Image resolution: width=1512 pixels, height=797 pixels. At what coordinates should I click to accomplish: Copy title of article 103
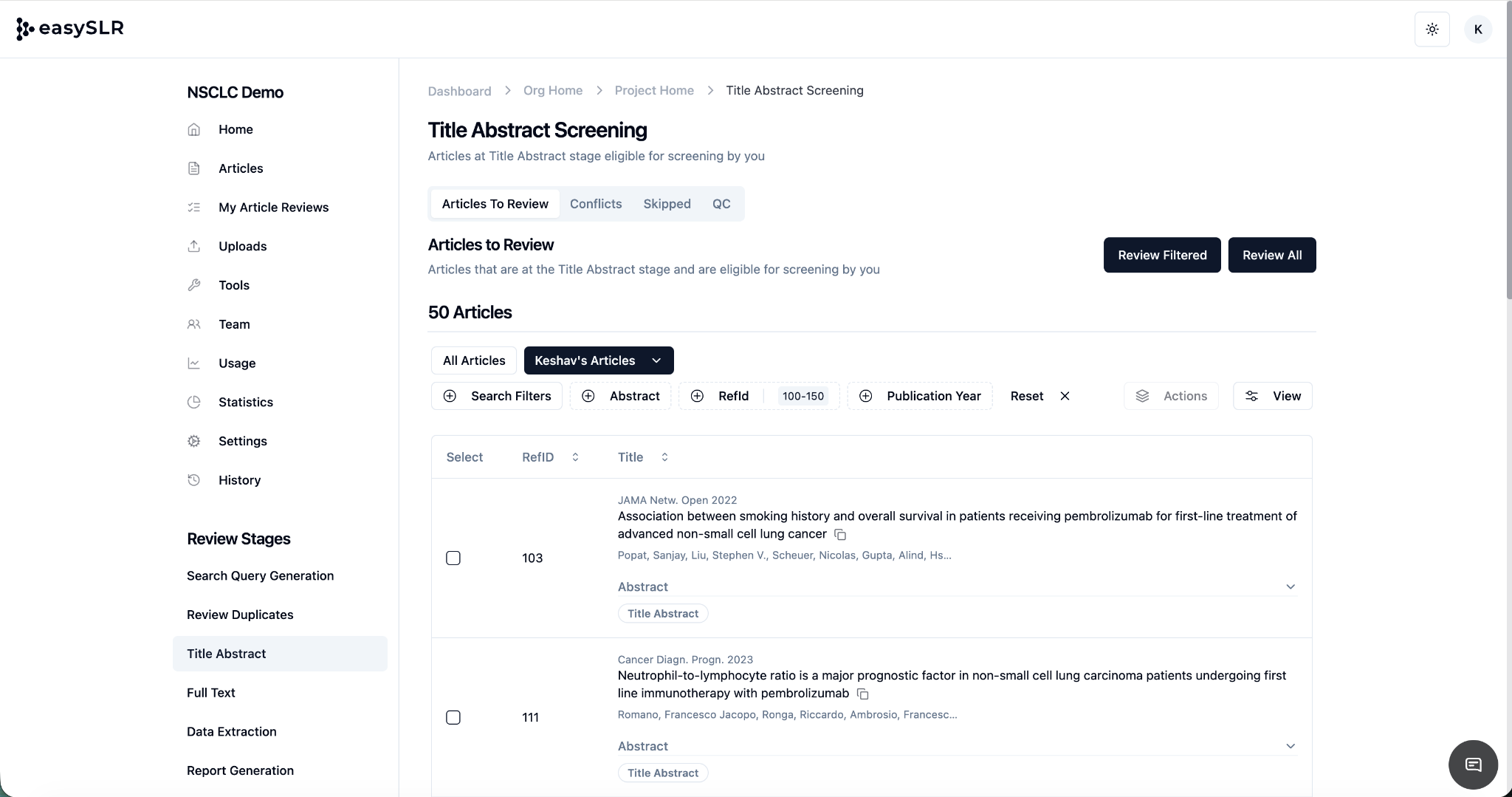click(840, 535)
